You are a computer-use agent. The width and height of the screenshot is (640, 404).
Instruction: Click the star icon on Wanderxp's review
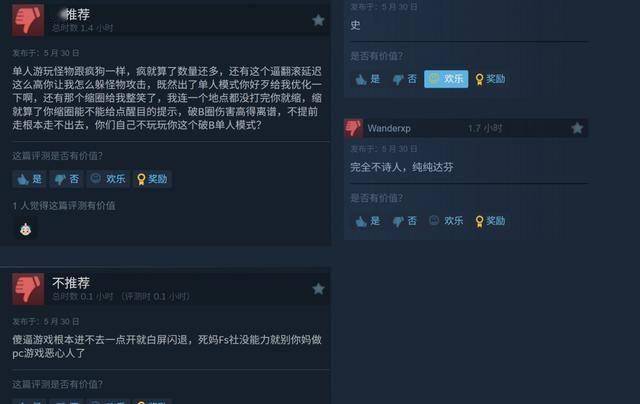coord(577,128)
